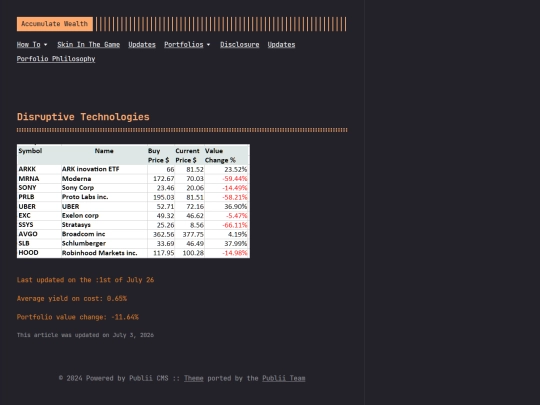Go to the Updates link after Disclosure

click(281, 45)
